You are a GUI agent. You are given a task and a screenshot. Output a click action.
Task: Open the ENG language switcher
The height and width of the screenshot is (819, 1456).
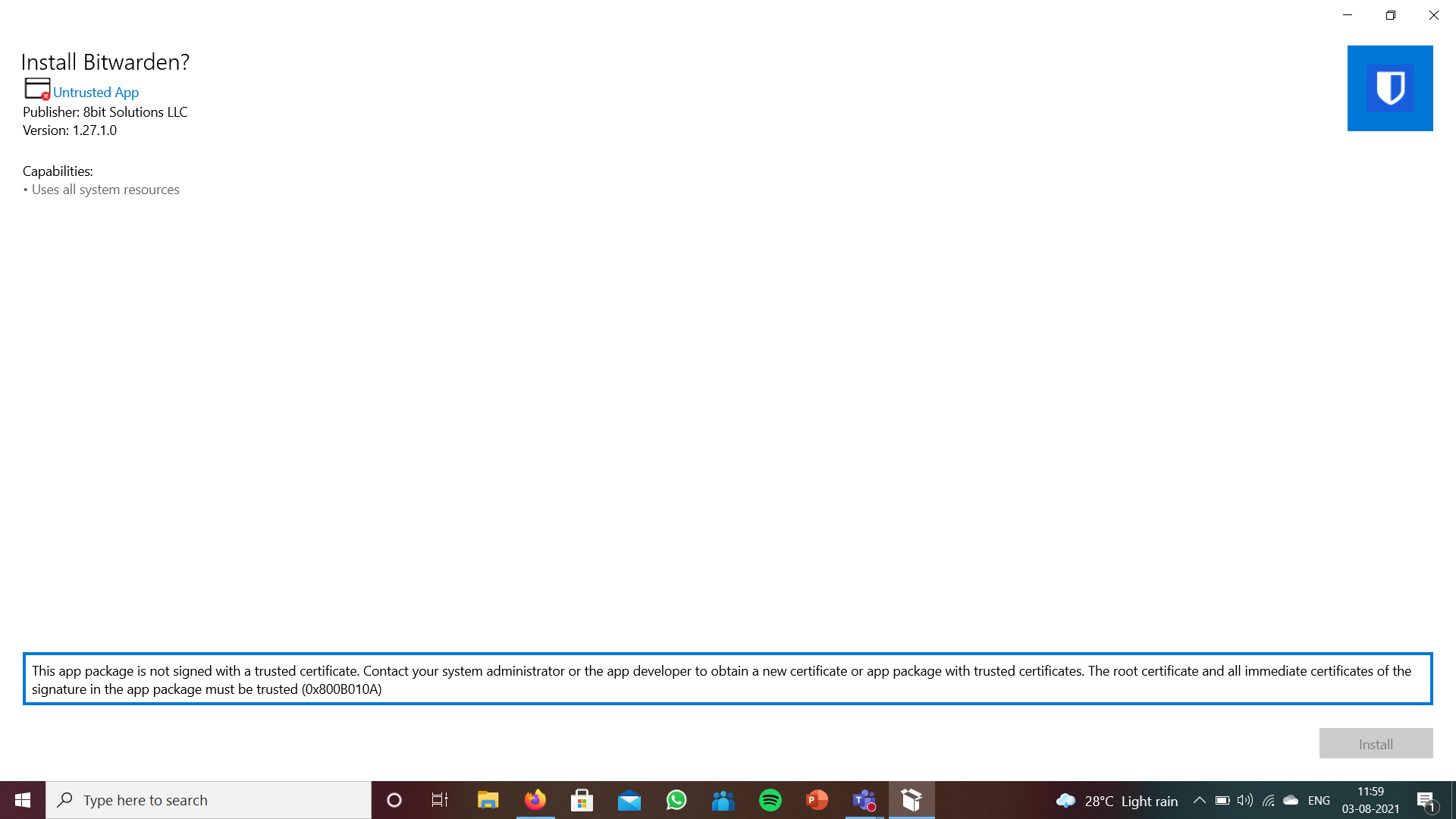[1319, 800]
